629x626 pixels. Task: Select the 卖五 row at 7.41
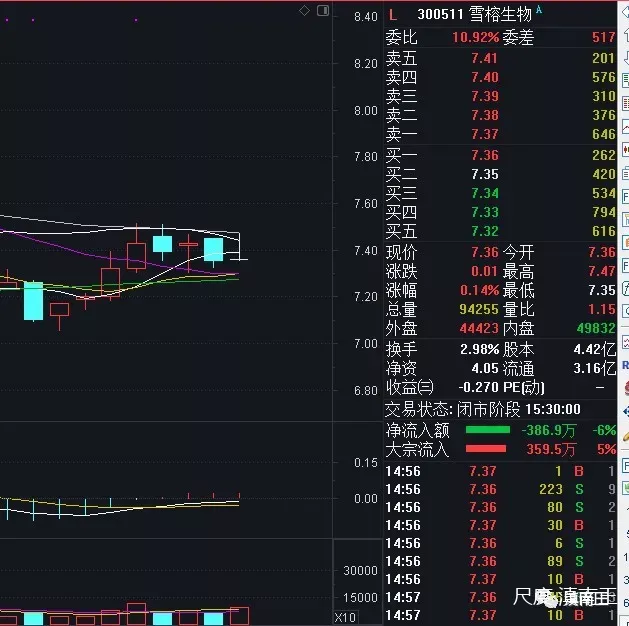pos(500,59)
